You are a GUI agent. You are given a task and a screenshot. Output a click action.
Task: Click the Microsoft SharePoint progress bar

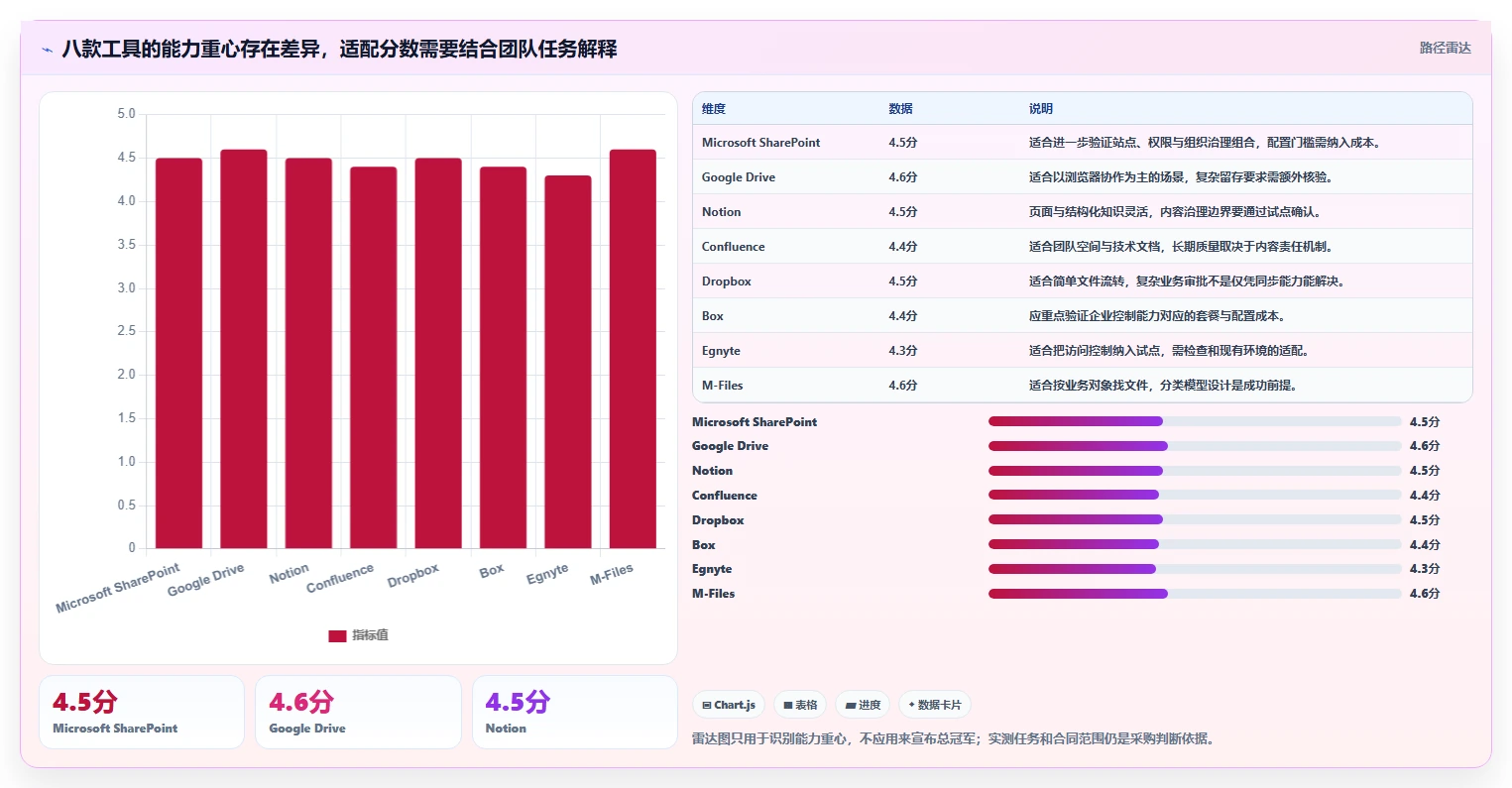click(x=1195, y=421)
